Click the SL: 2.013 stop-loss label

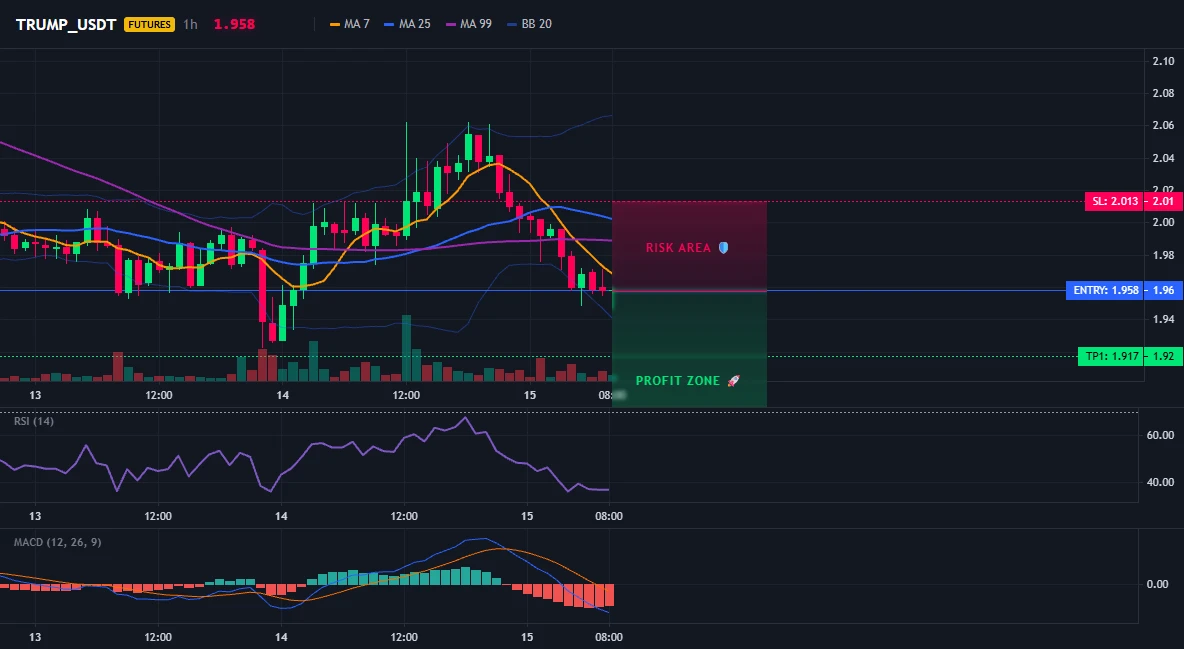click(x=1113, y=202)
